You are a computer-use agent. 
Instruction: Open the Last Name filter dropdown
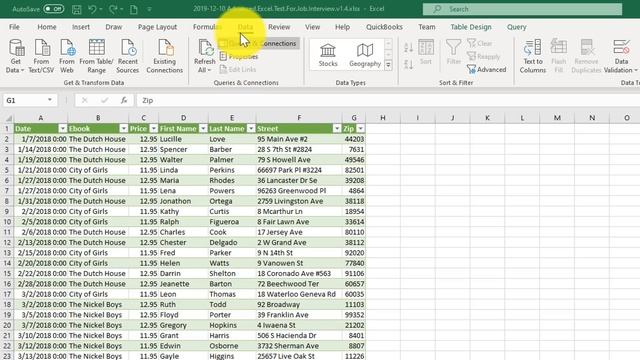click(251, 129)
